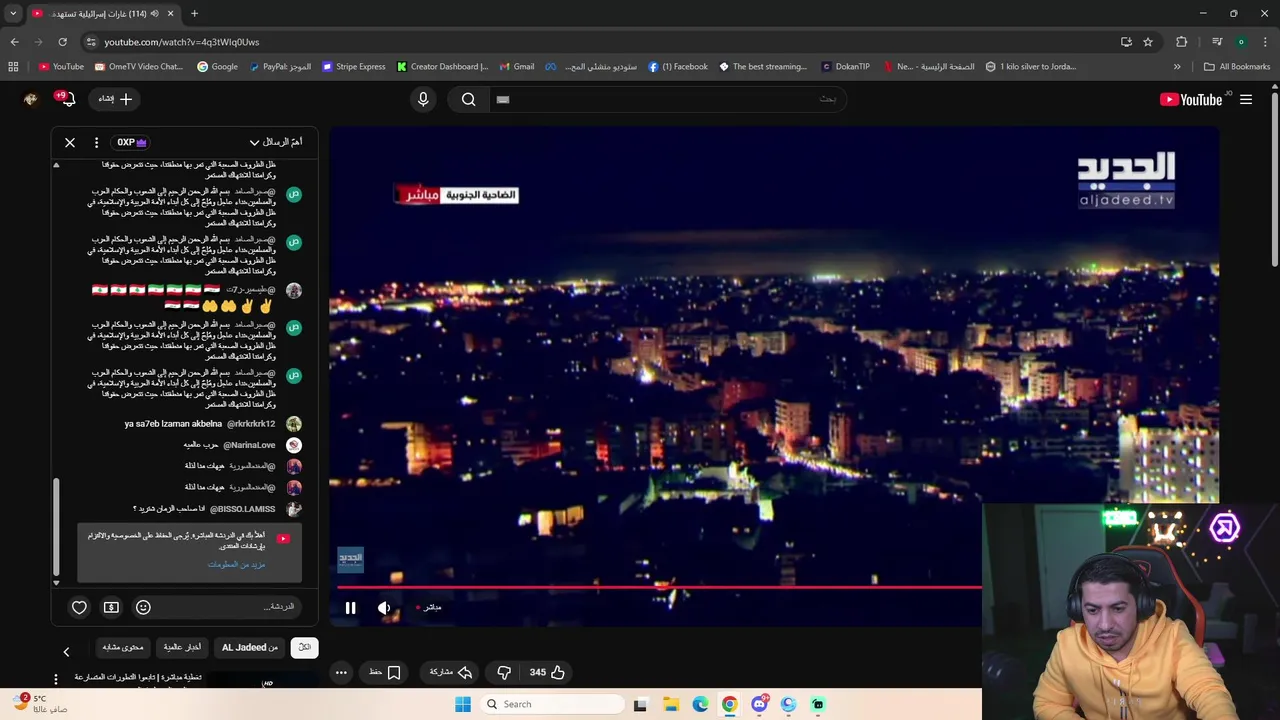The height and width of the screenshot is (720, 1280).
Task: Click the address bar URL
Action: click(x=182, y=42)
